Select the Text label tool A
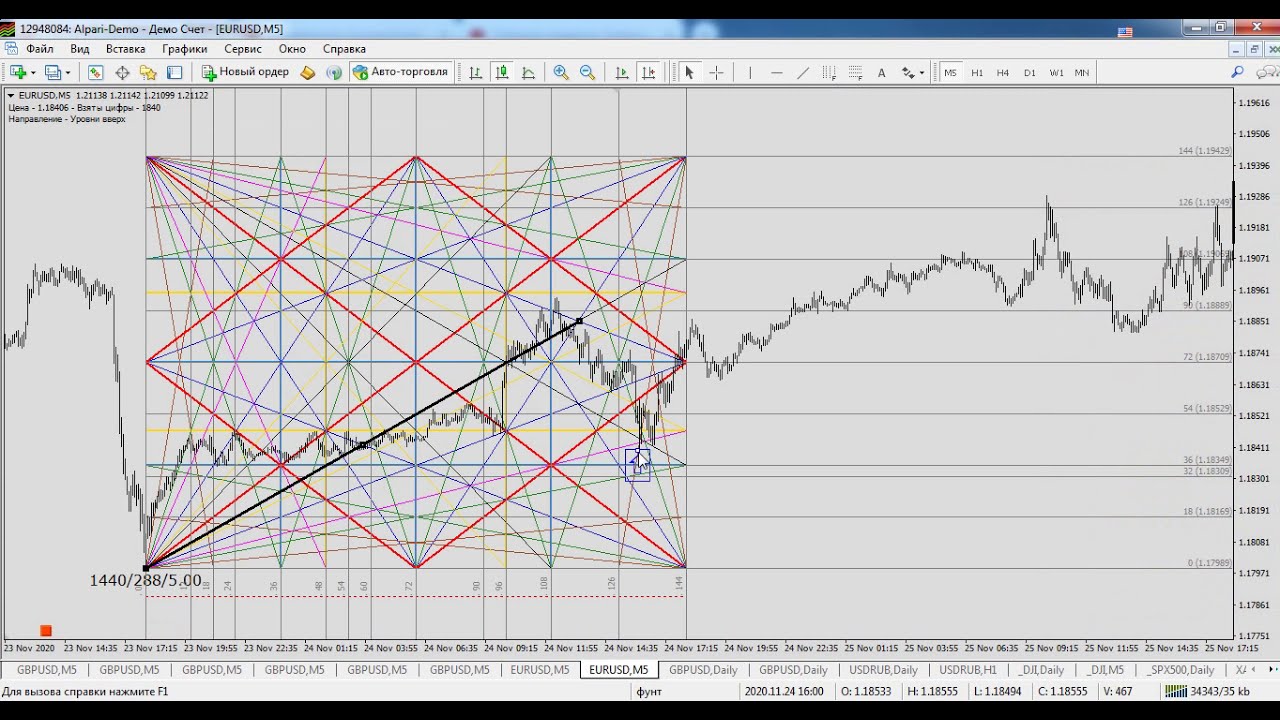The width and height of the screenshot is (1280, 720). [881, 72]
